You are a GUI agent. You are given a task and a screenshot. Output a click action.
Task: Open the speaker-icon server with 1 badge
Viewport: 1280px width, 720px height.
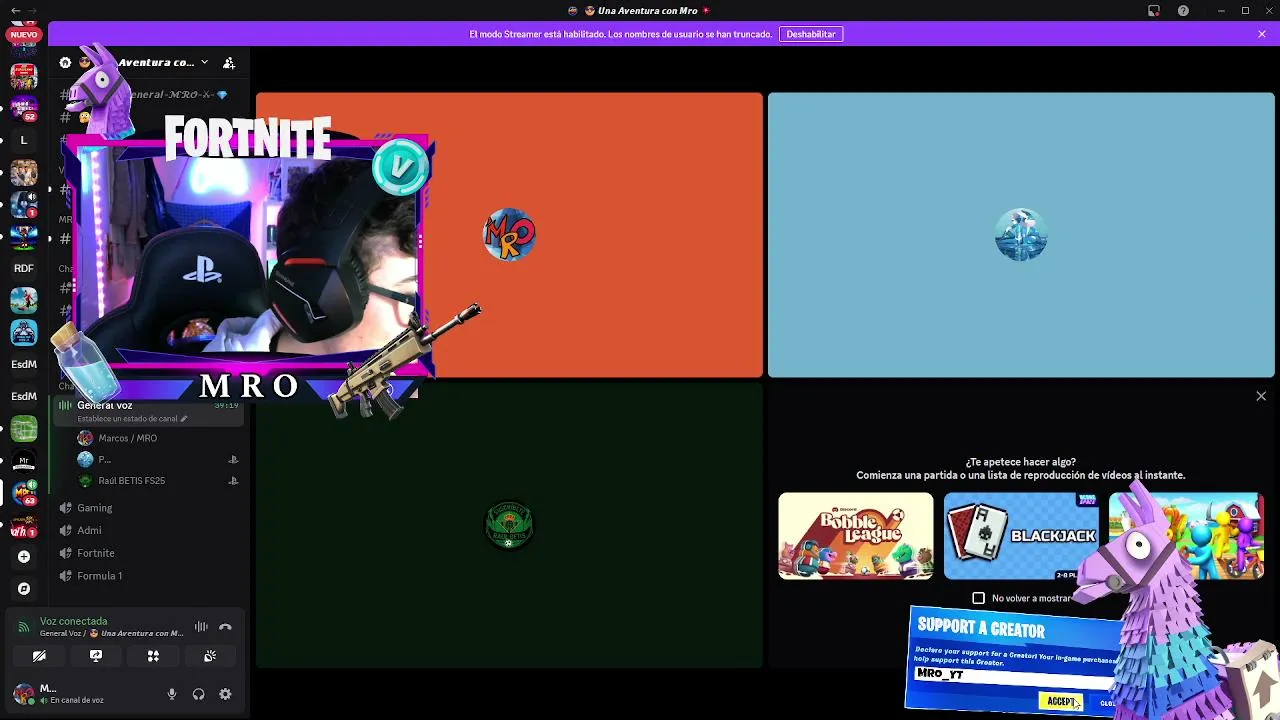coord(24,204)
